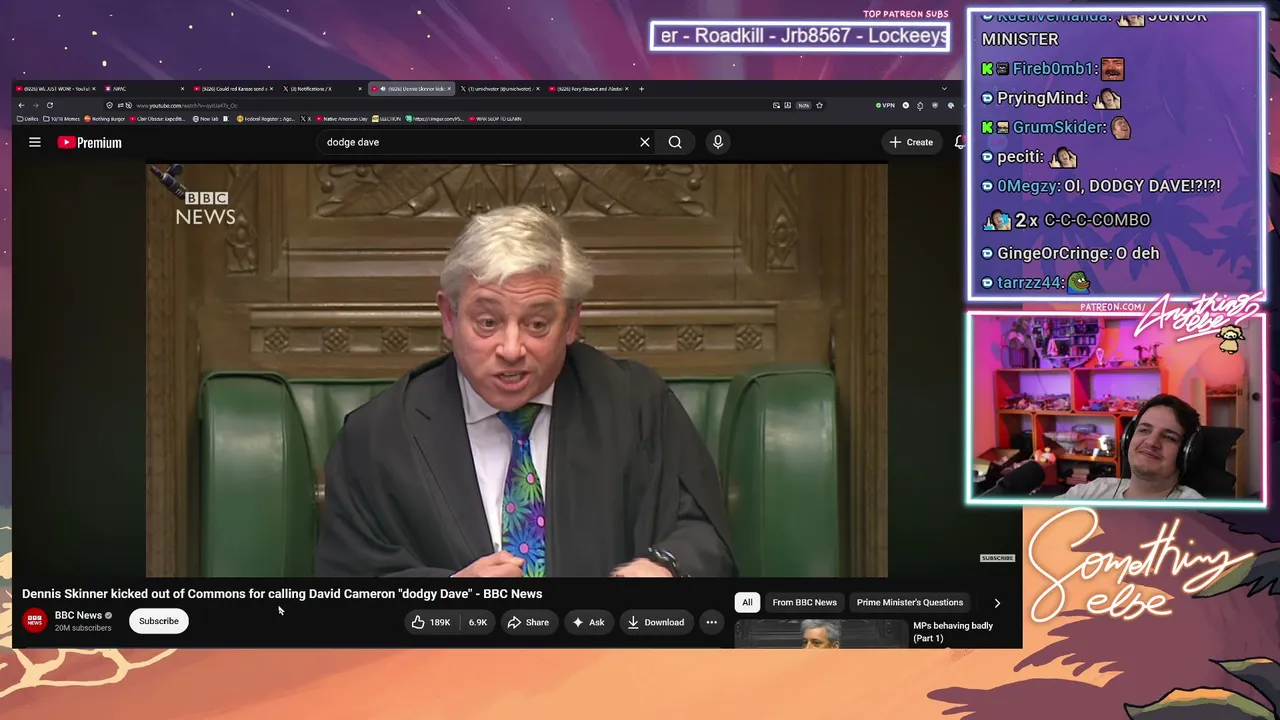Open the BBC News channel name link
This screenshot has height=720, width=1280.
(78, 615)
